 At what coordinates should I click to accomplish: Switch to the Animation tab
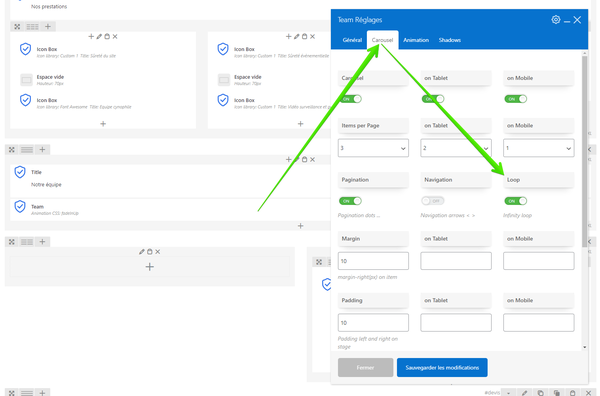(416, 40)
